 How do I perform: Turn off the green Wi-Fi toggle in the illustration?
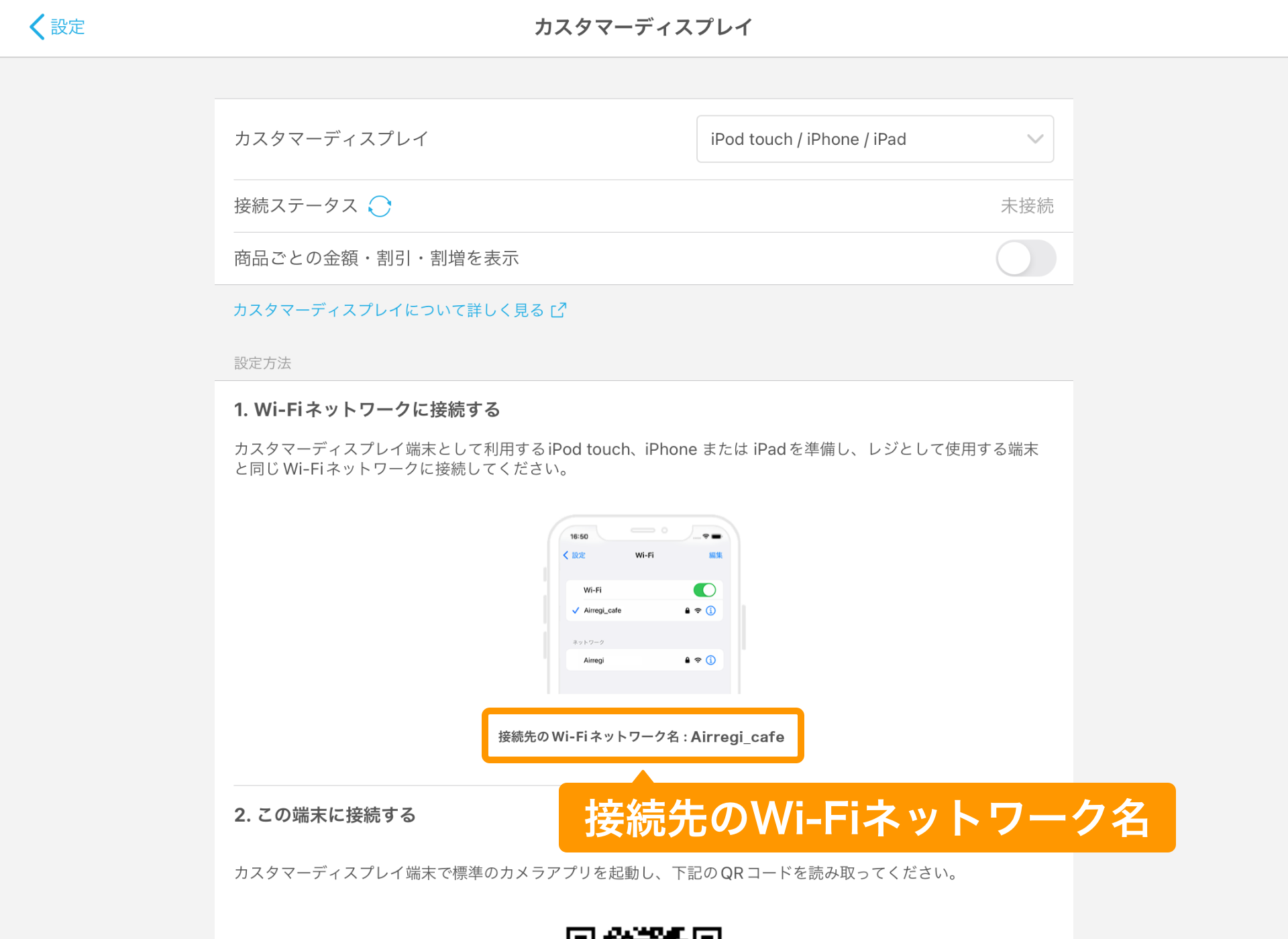(704, 590)
